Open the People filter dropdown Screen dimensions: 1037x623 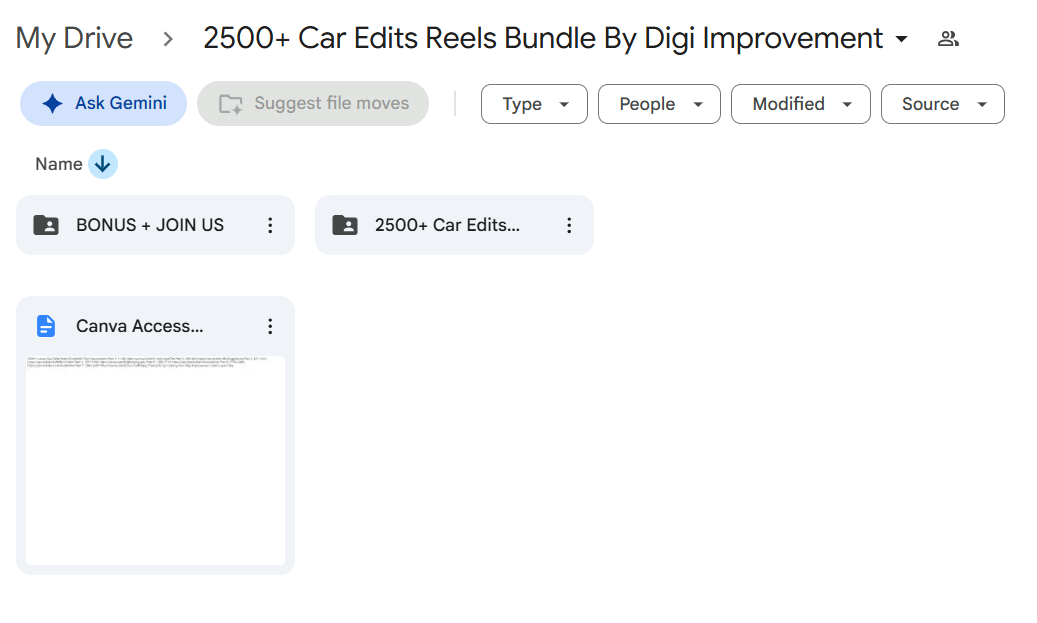[659, 104]
